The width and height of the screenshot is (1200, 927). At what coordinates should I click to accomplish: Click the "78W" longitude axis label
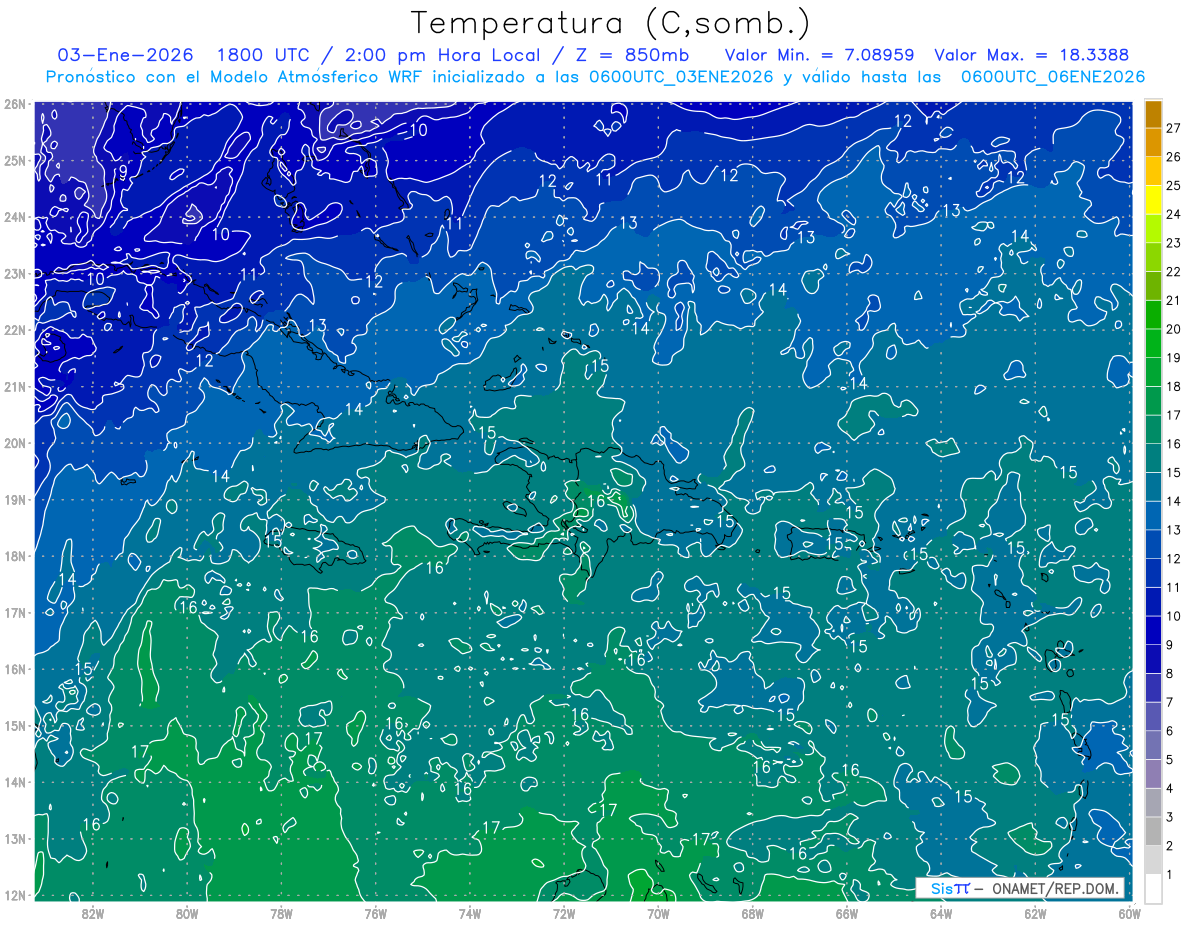point(281,914)
